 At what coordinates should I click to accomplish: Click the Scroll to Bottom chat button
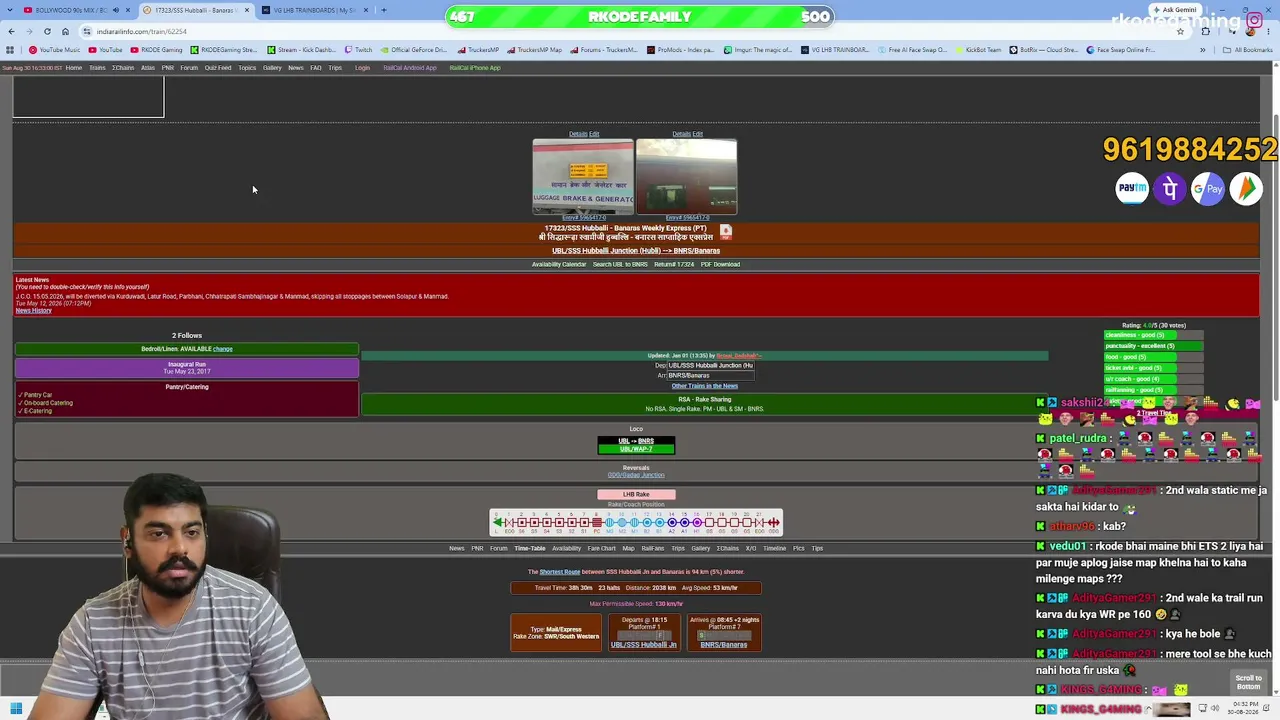(x=1249, y=682)
